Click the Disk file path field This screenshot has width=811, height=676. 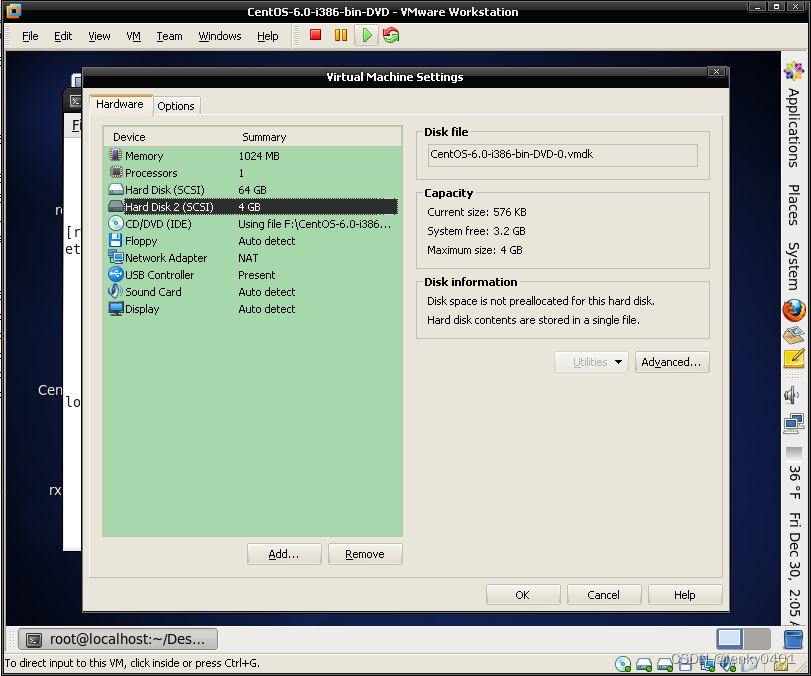[x=562, y=155]
